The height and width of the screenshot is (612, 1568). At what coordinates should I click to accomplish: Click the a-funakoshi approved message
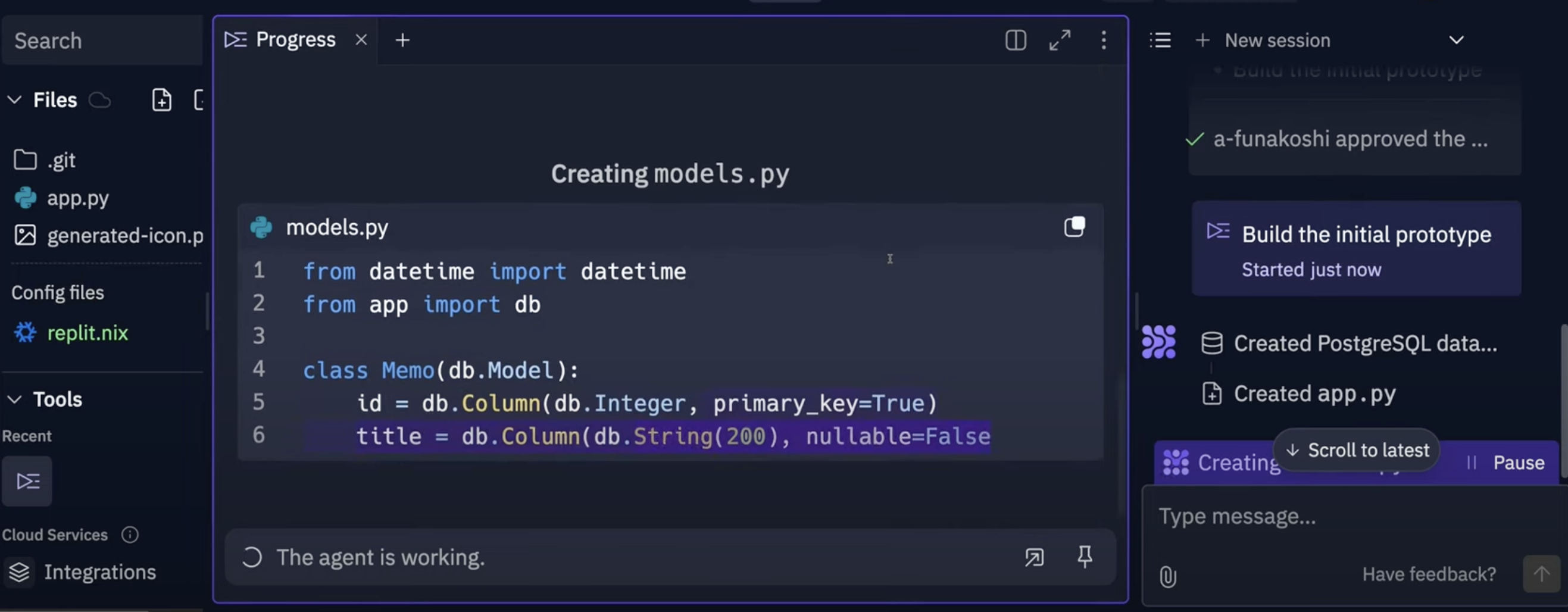point(1336,139)
